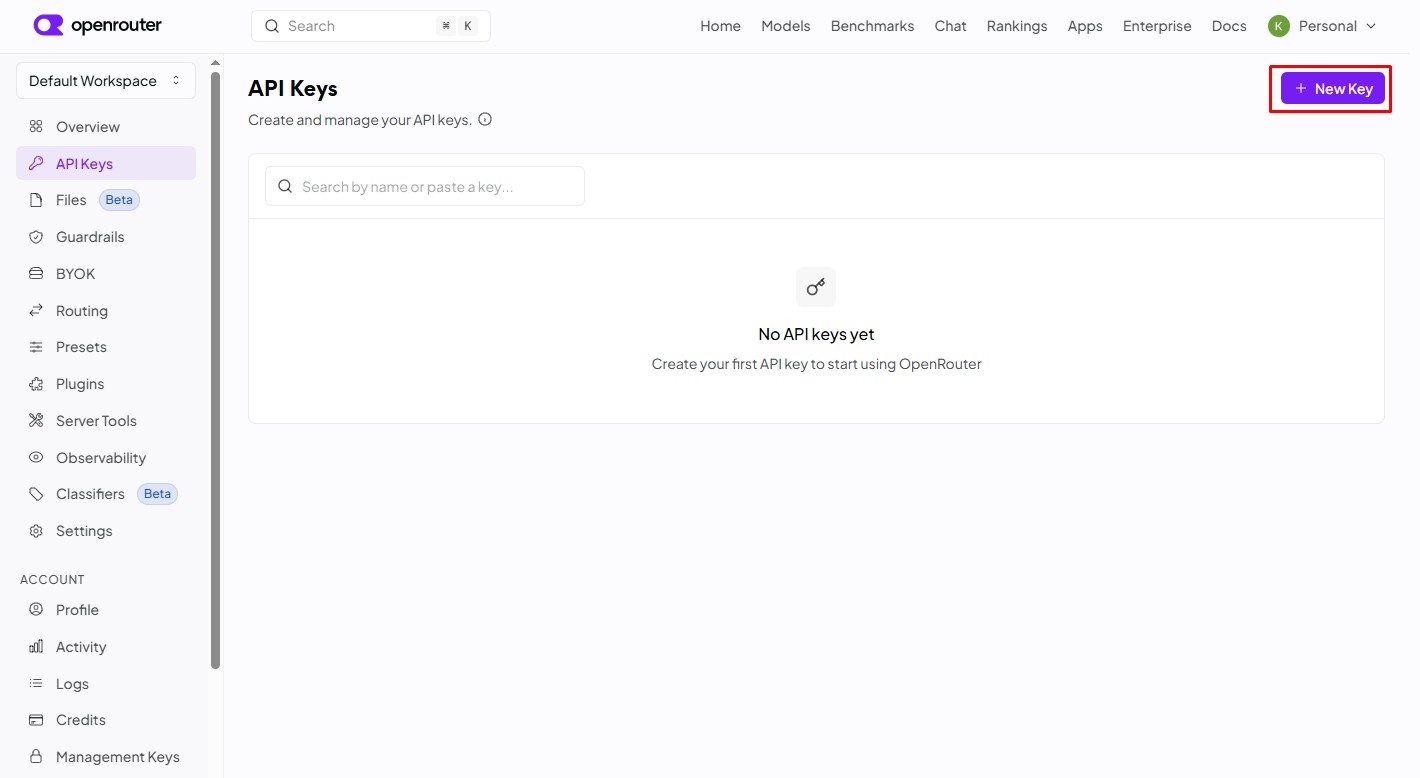Click the Settings gear icon

pyautogui.click(x=36, y=531)
